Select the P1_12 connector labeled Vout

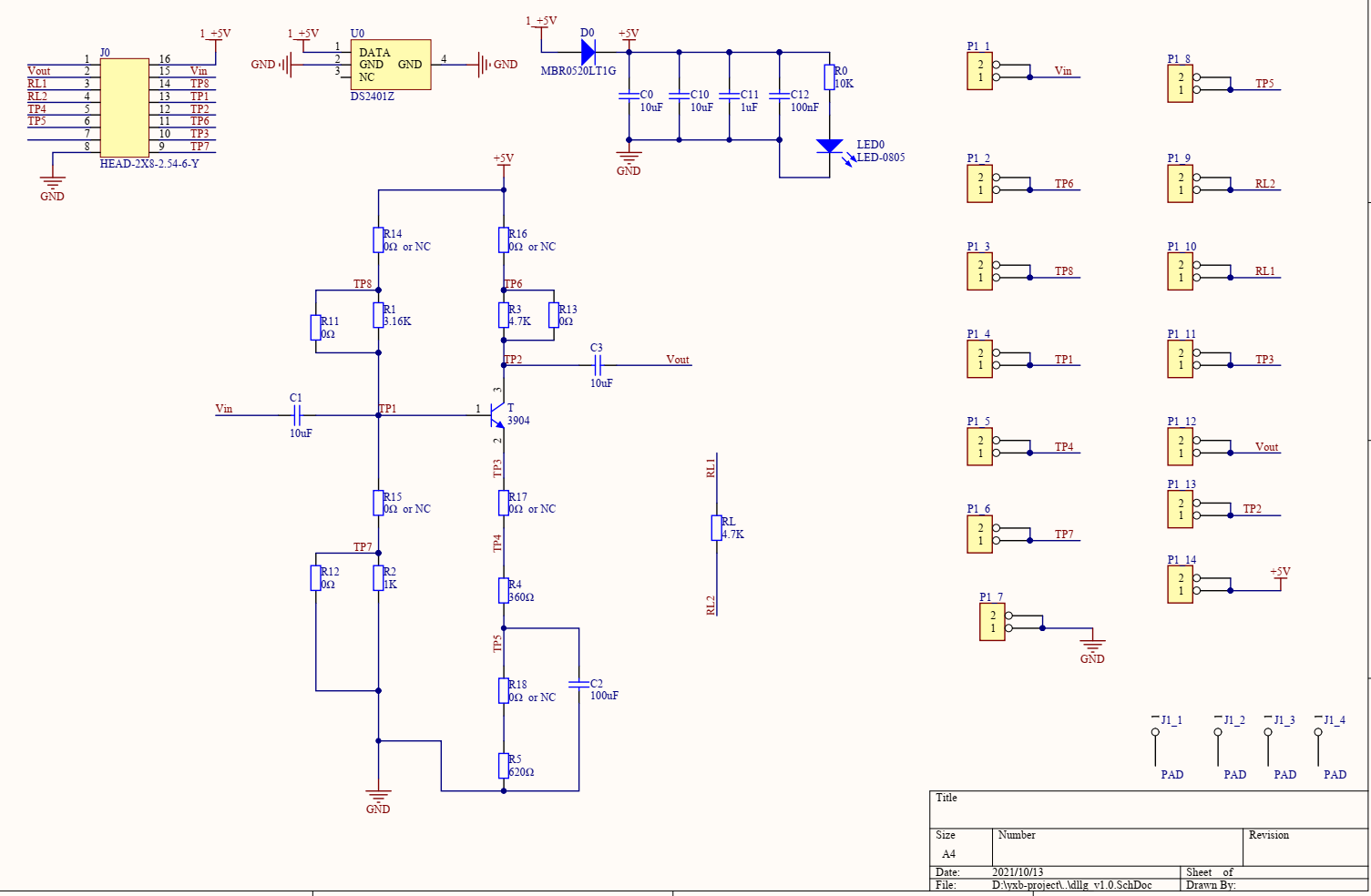pyautogui.click(x=1180, y=446)
